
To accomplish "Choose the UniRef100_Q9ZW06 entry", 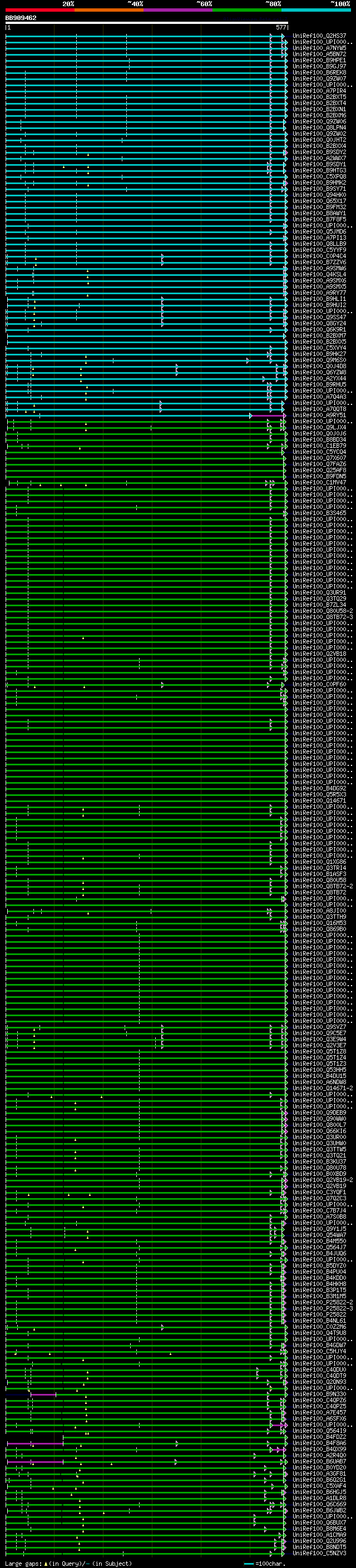I will click(319, 122).
